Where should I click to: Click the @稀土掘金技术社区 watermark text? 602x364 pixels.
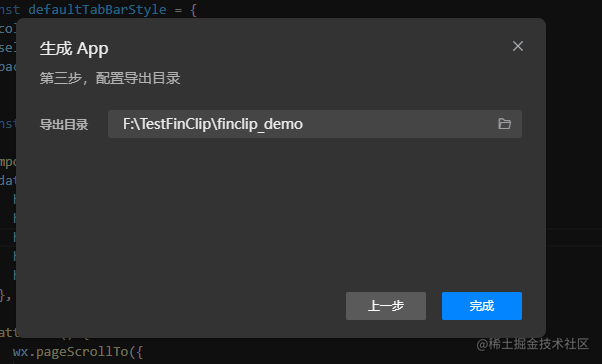tap(532, 344)
